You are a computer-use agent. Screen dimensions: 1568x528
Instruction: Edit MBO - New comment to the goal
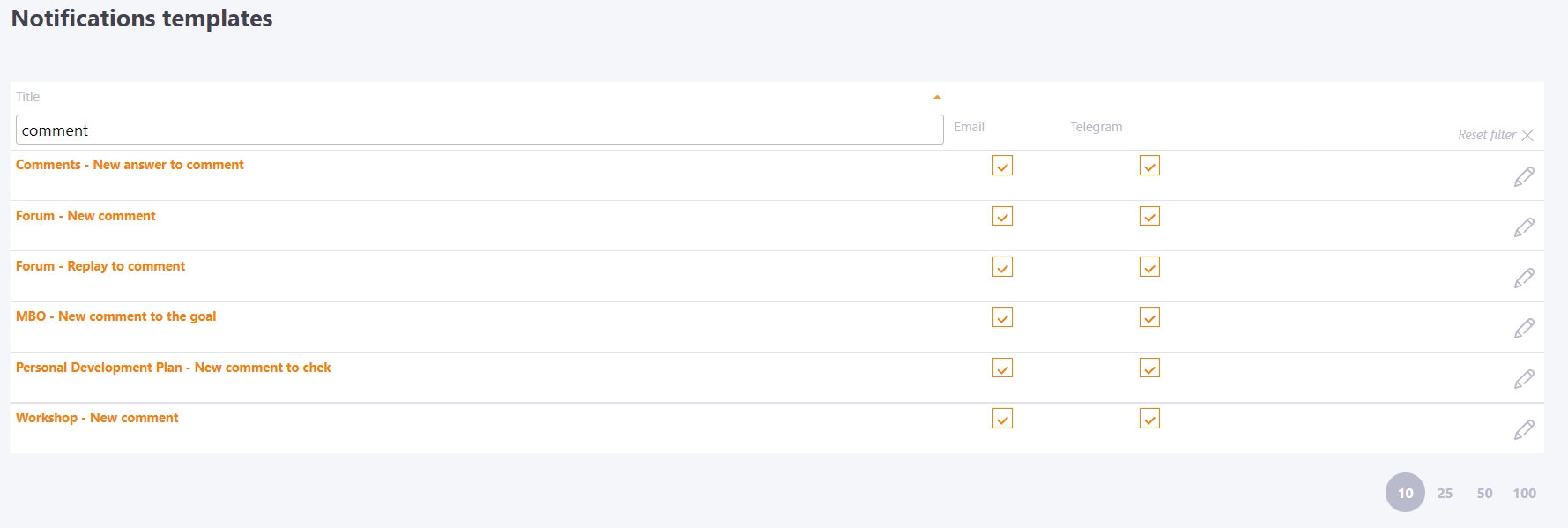click(1524, 328)
